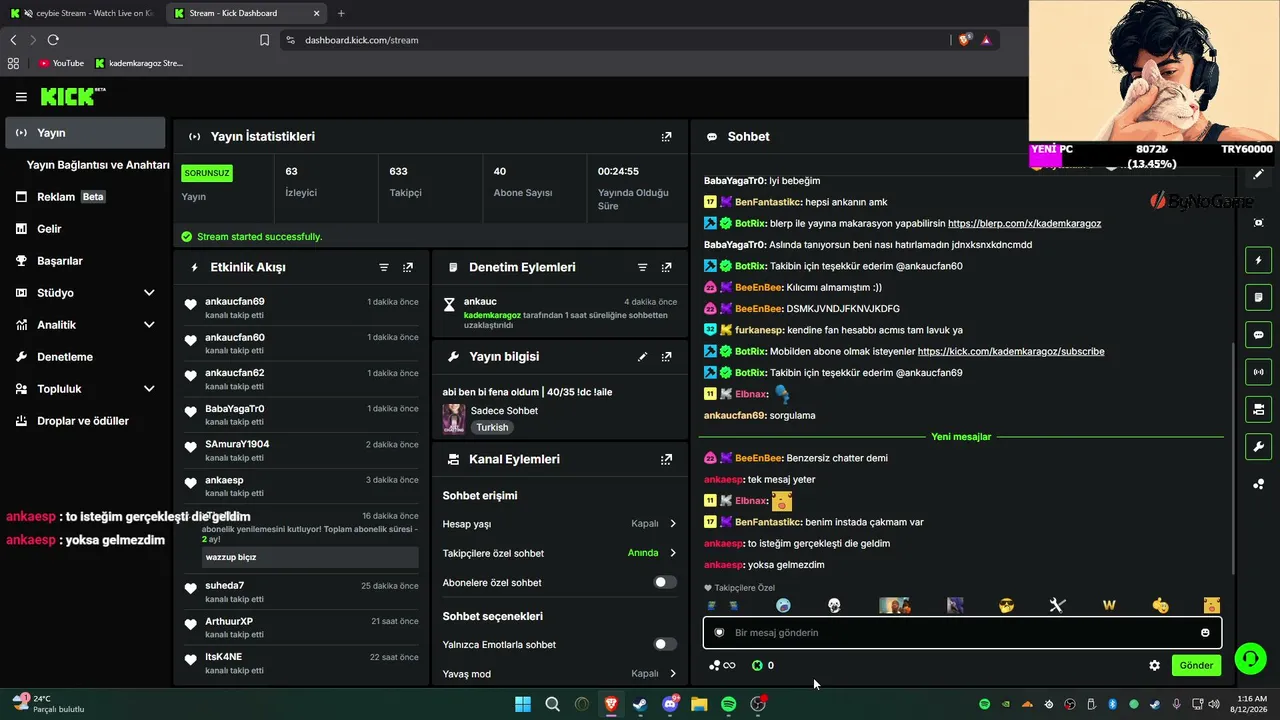Screen dimensions: 1280x720
Task: Select BabaYagaTr0 follow entry in activity feed
Action: 302,415
